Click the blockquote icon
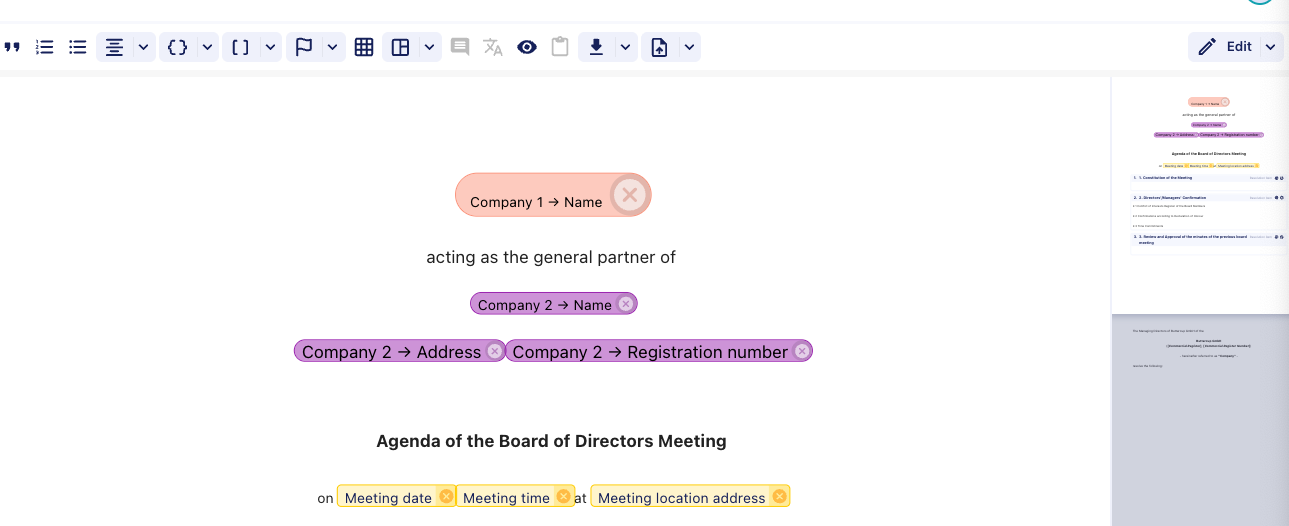 coord(12,47)
